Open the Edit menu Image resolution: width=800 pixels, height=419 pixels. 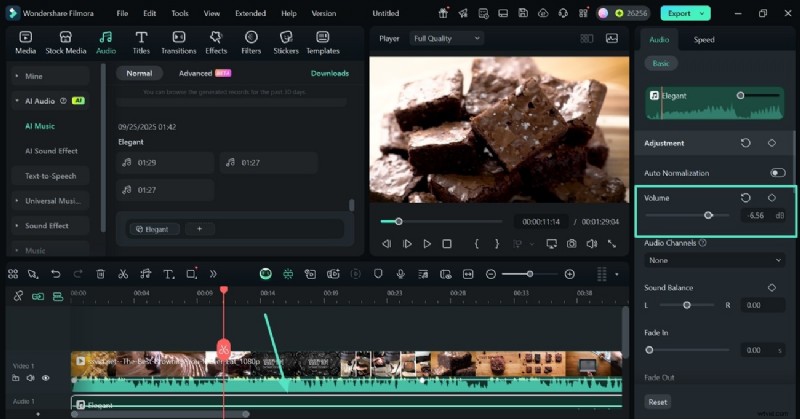click(x=149, y=13)
